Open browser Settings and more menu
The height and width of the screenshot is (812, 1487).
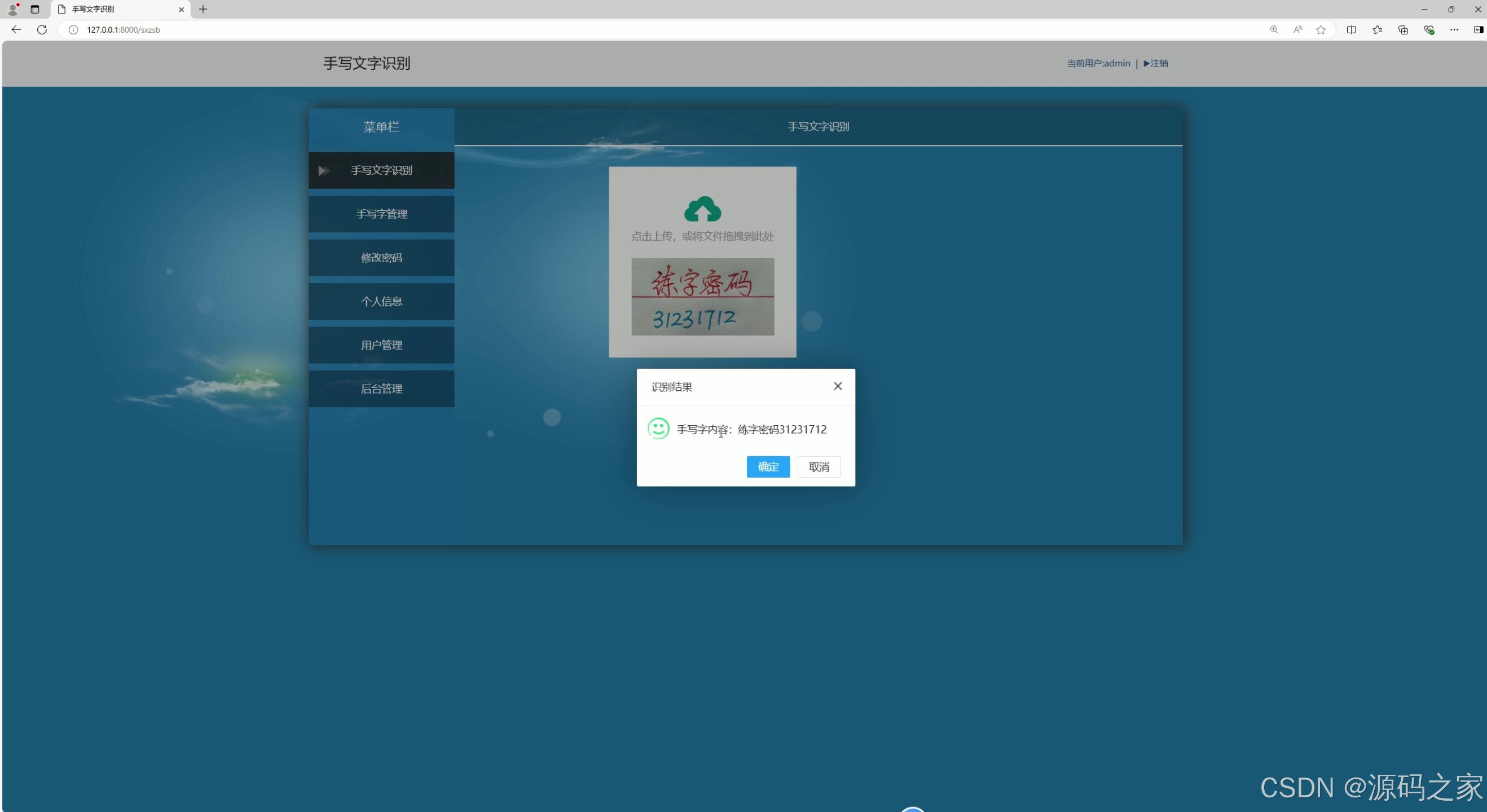[1454, 29]
